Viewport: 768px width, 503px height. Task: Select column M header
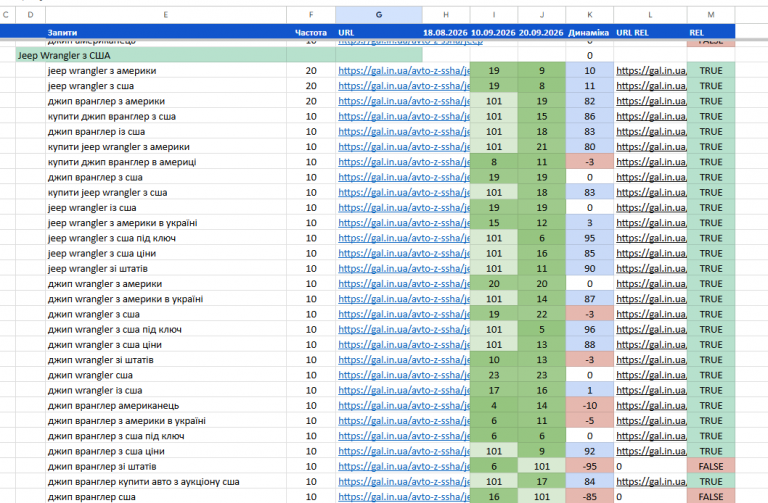tap(711, 15)
